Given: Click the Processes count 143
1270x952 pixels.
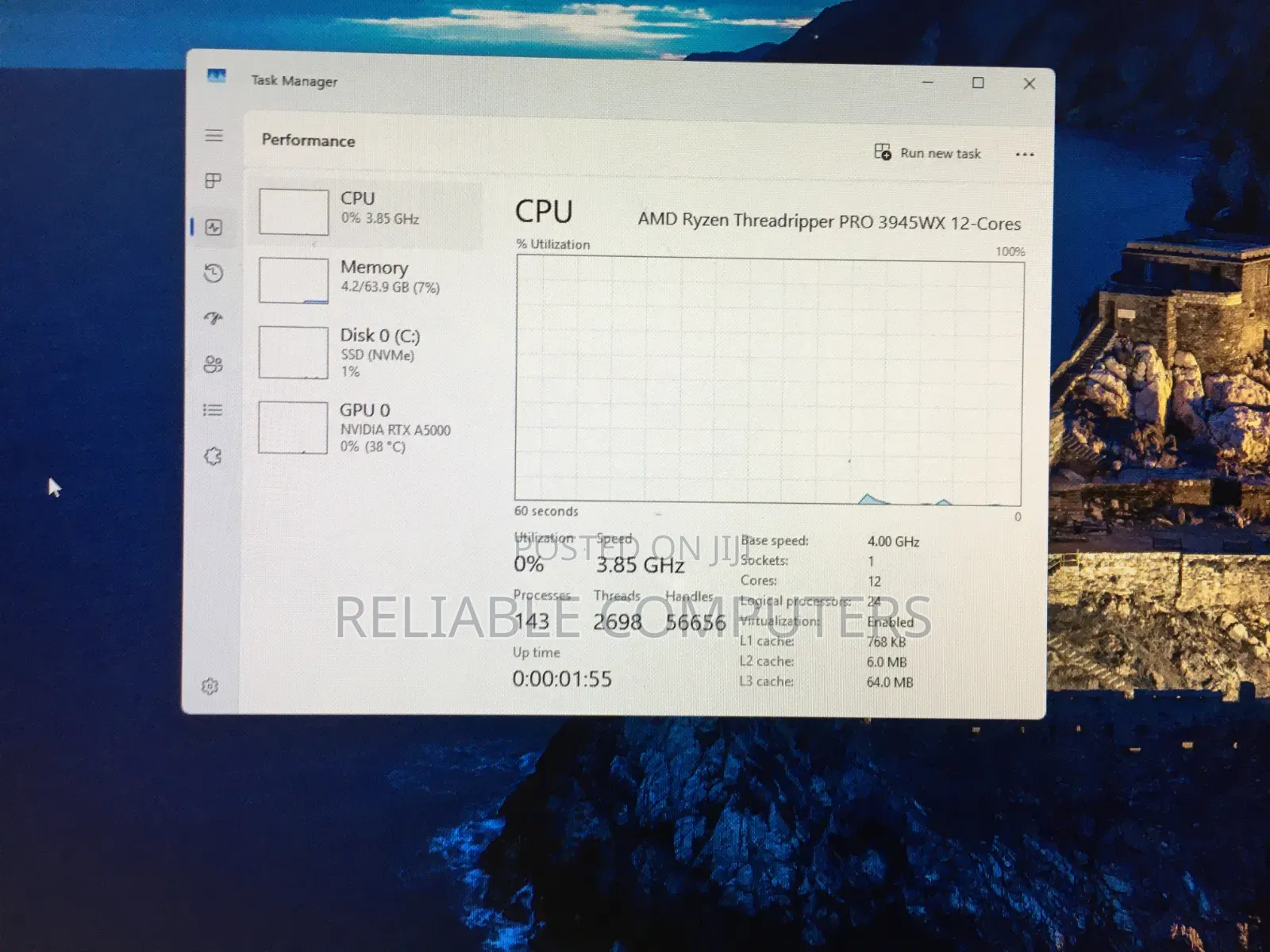Looking at the screenshot, I should click(x=531, y=621).
